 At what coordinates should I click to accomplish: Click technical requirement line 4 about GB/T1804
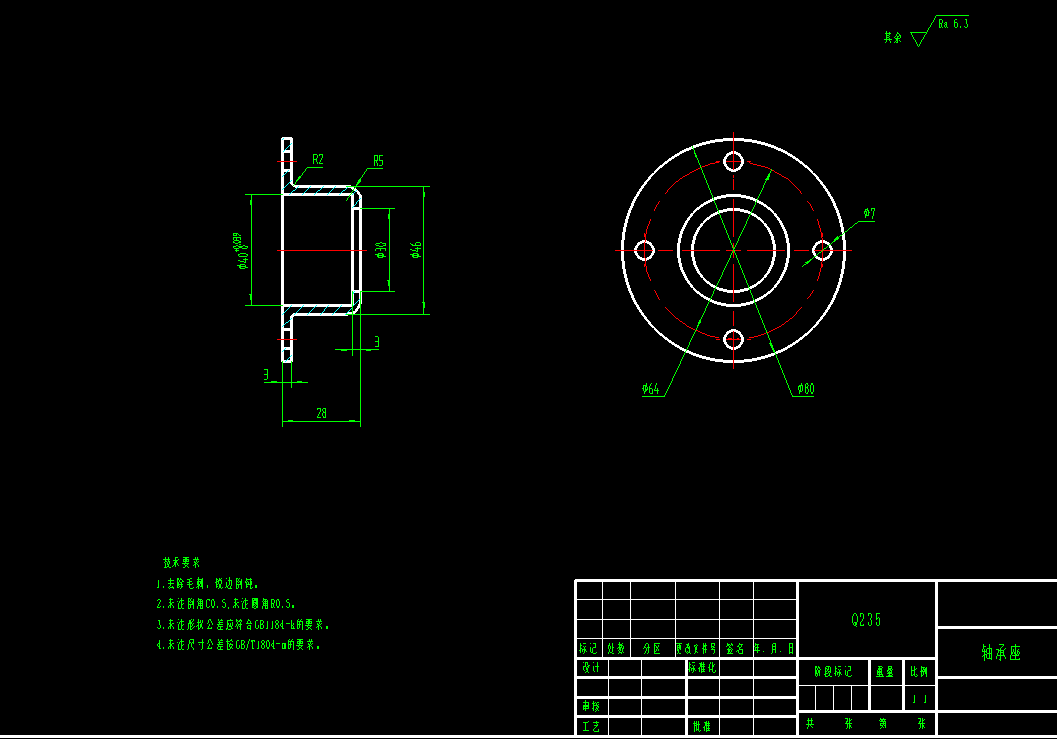point(238,645)
